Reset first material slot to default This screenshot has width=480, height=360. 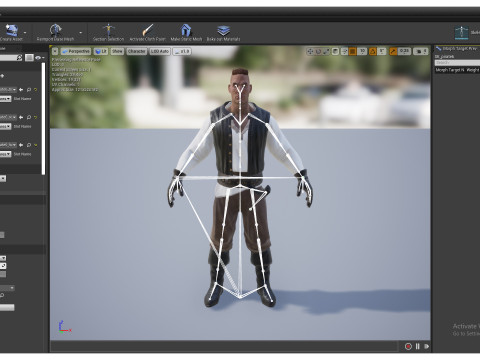pos(35,90)
